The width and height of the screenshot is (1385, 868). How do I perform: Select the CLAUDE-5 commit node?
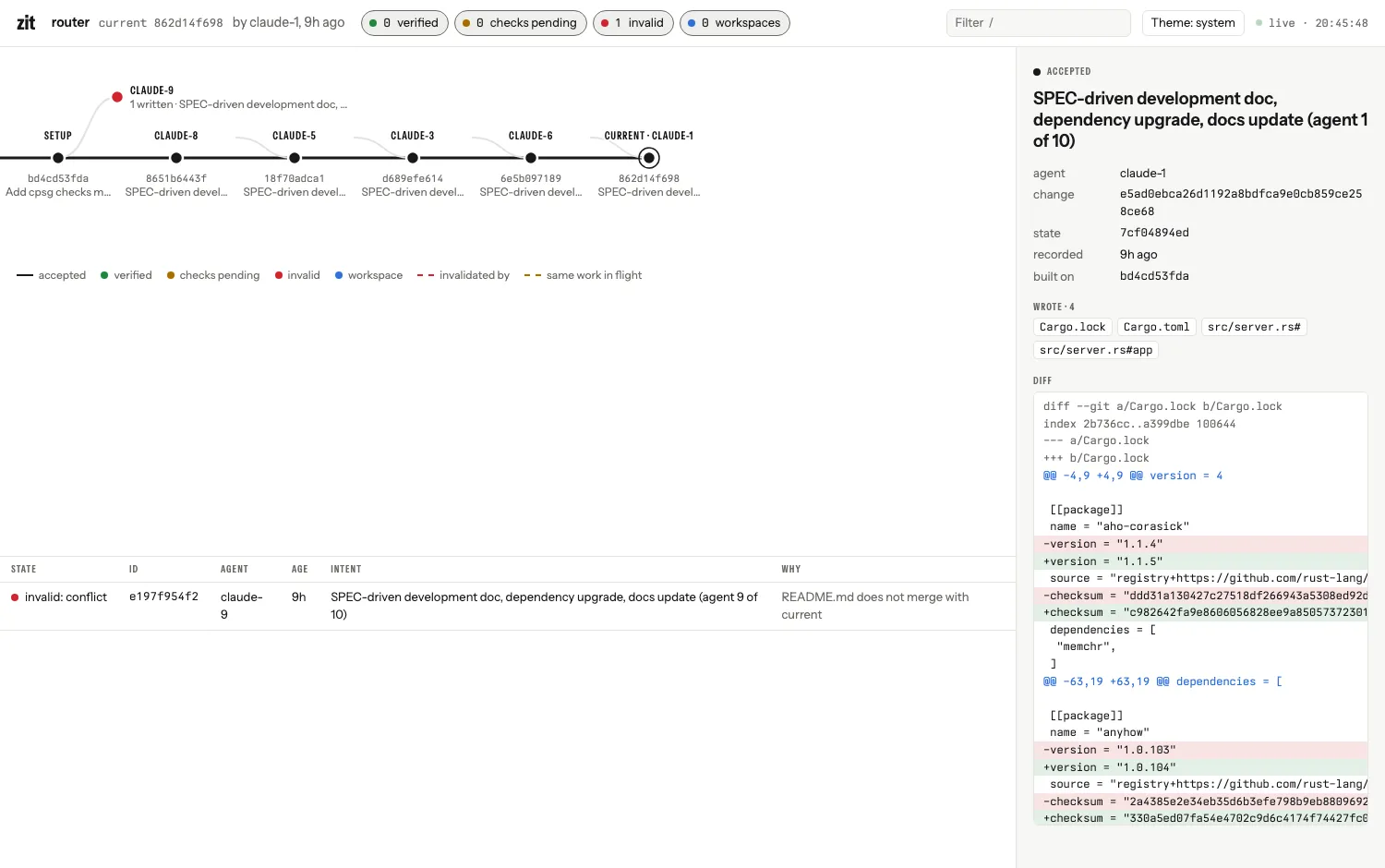tap(295, 158)
